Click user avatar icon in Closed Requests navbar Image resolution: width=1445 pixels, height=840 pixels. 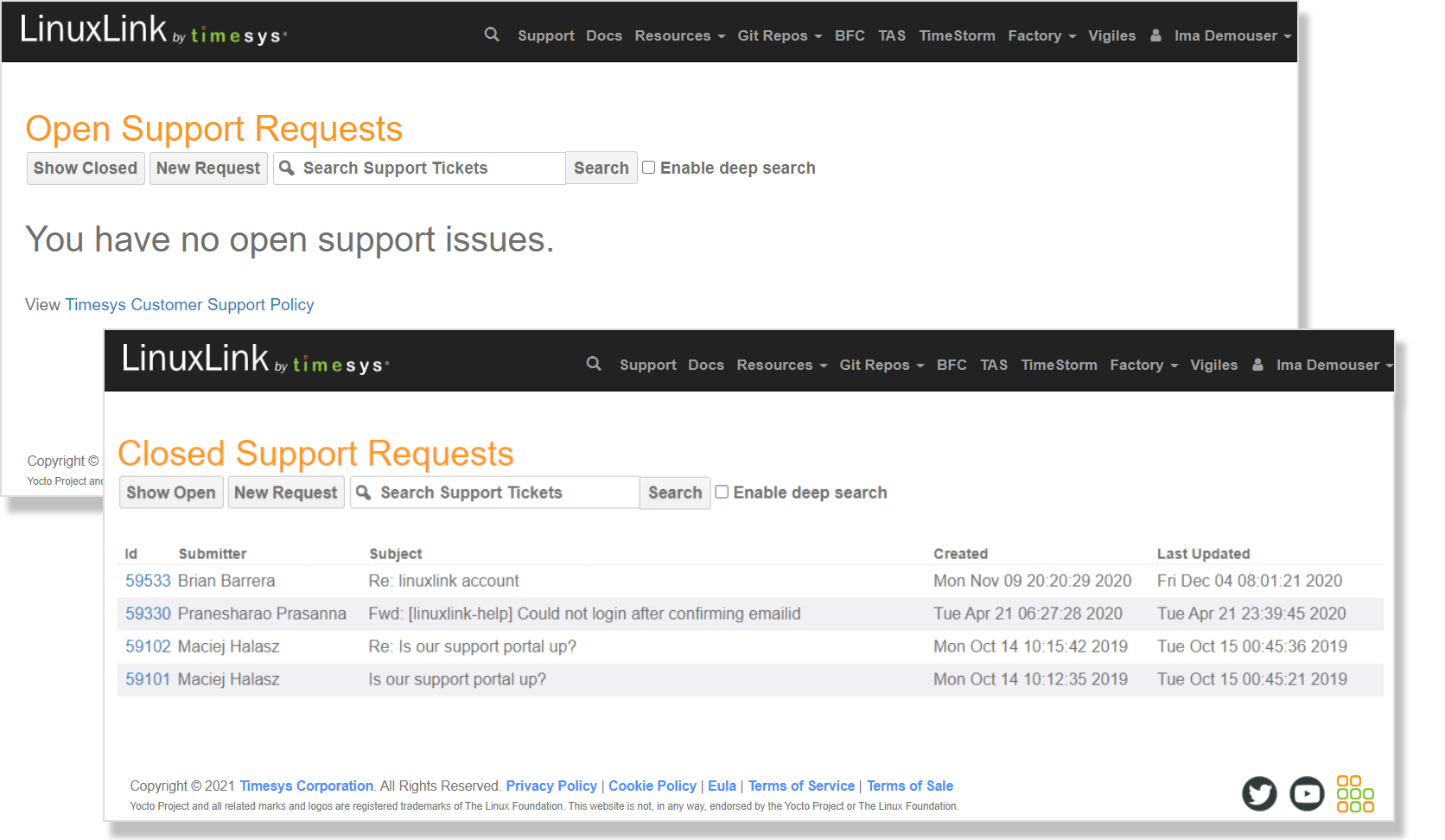[1257, 365]
